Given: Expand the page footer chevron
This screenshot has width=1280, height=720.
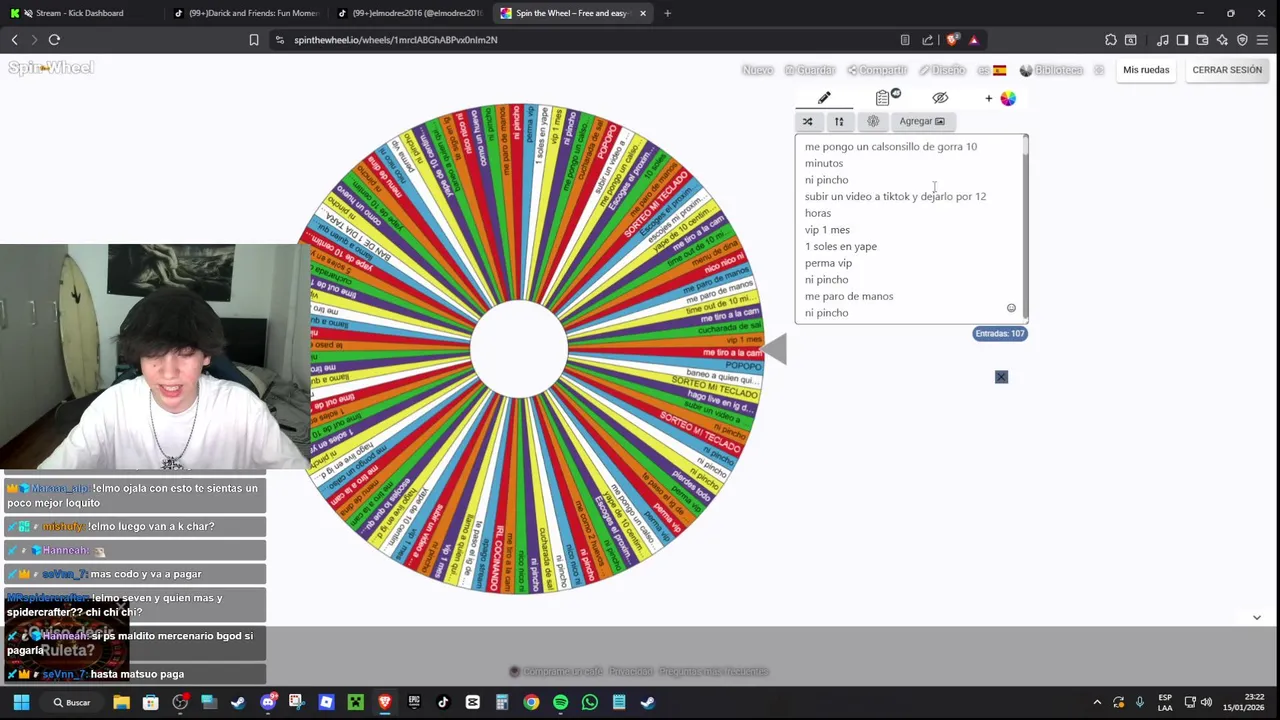Looking at the screenshot, I should click(x=1257, y=617).
